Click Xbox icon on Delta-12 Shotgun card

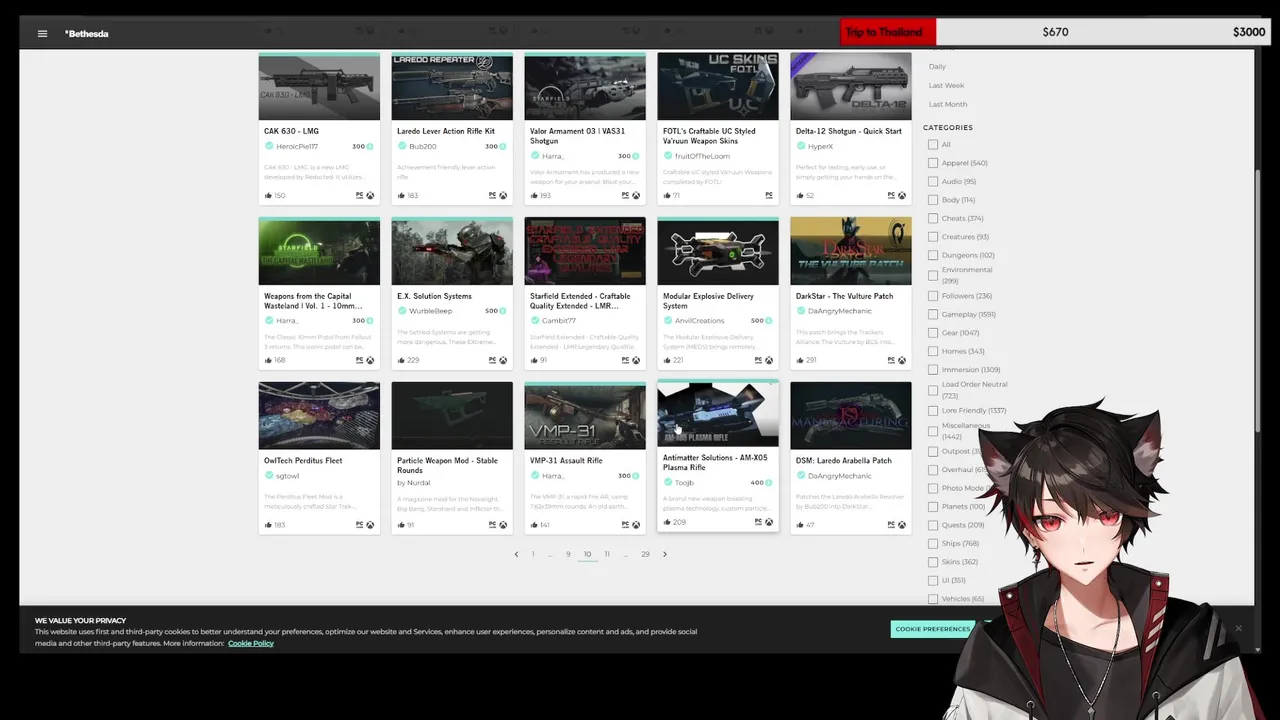coord(902,196)
